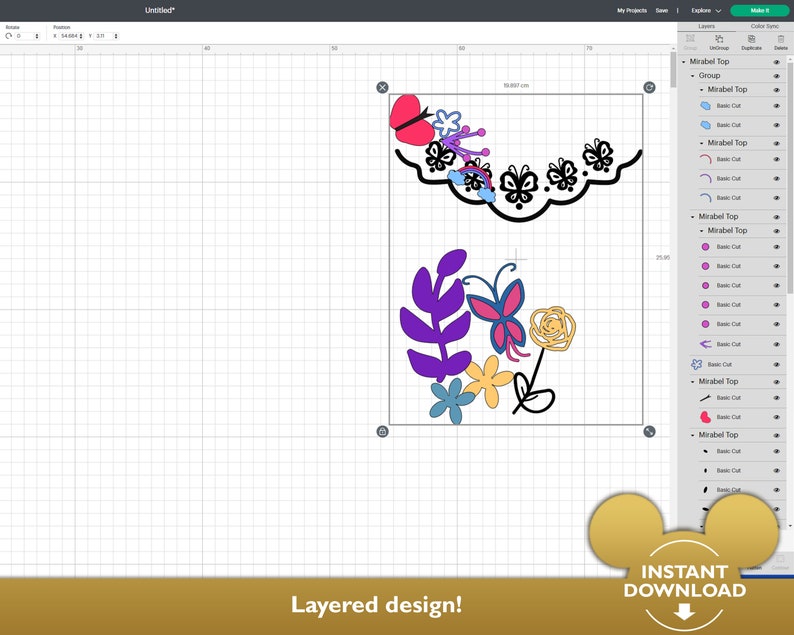Viewport: 794px width, 635px height.
Task: Switch to the Color Sync tab
Action: coord(765,26)
